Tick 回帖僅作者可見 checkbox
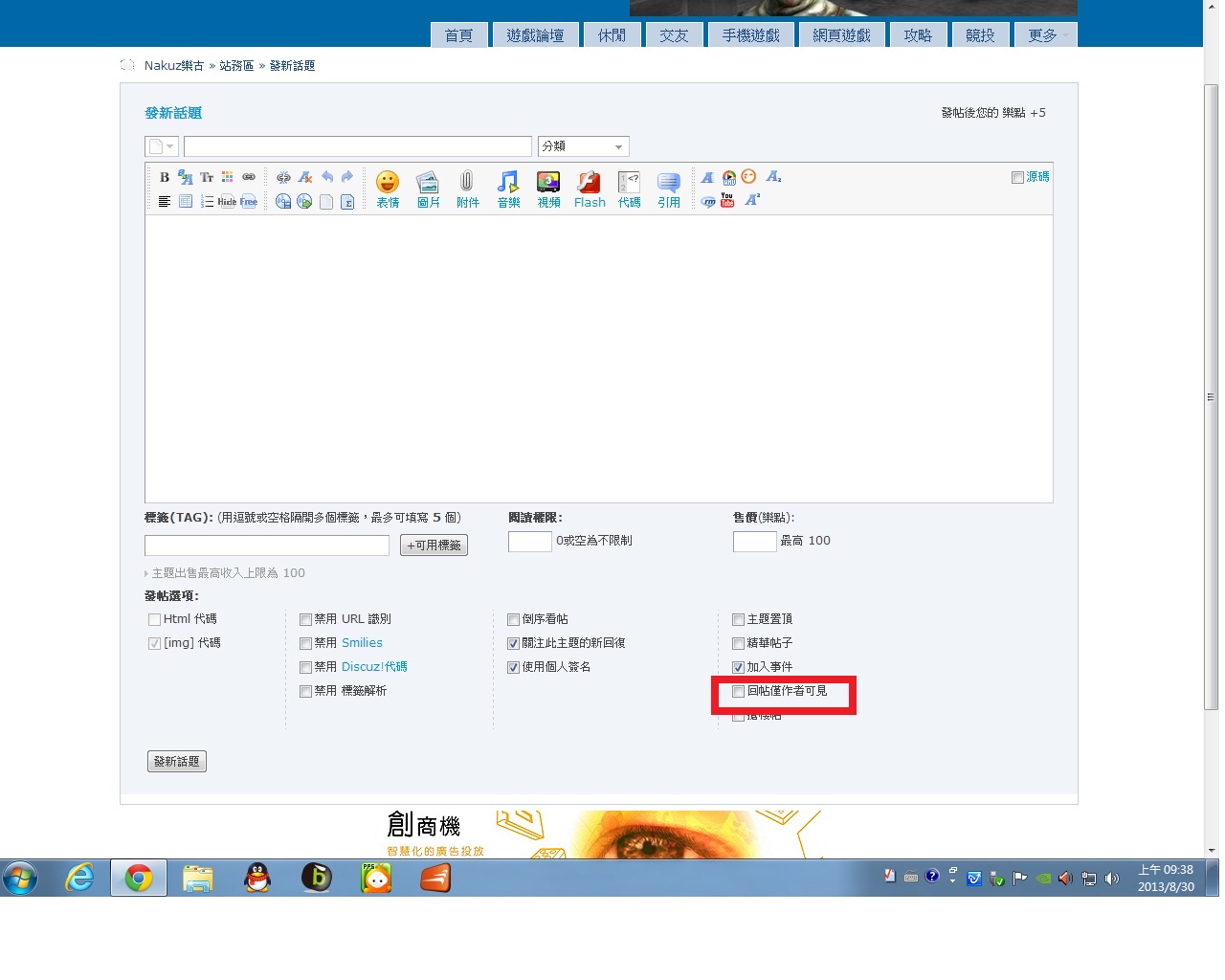Image resolution: width=1225 pixels, height=980 pixels. tap(738, 691)
